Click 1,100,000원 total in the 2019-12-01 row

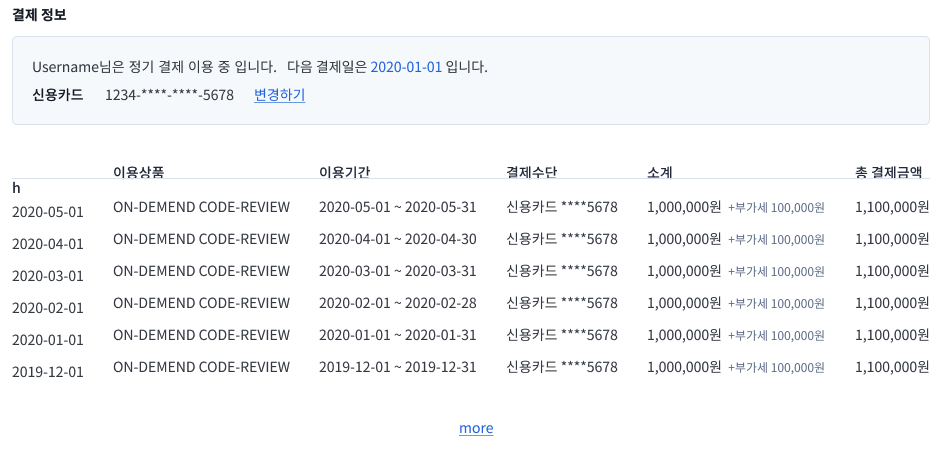tap(892, 366)
